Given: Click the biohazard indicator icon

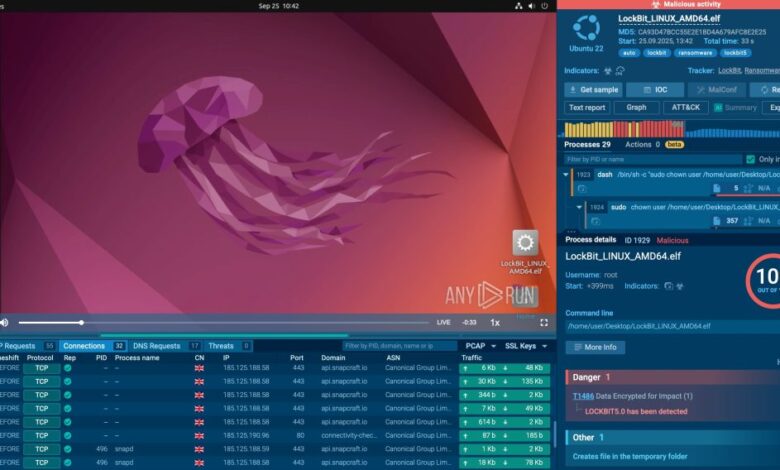Looking at the screenshot, I should (607, 71).
